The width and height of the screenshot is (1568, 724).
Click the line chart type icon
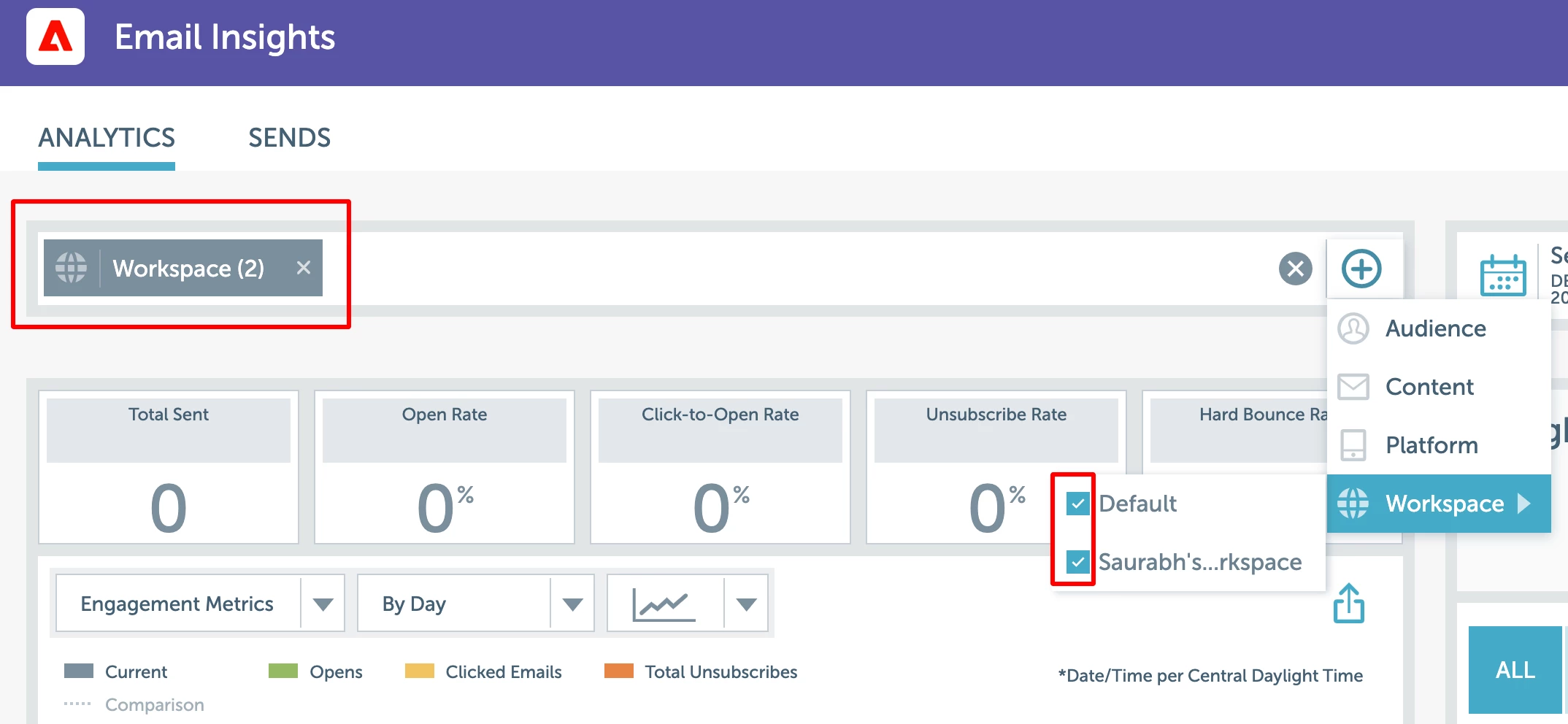[x=664, y=604]
